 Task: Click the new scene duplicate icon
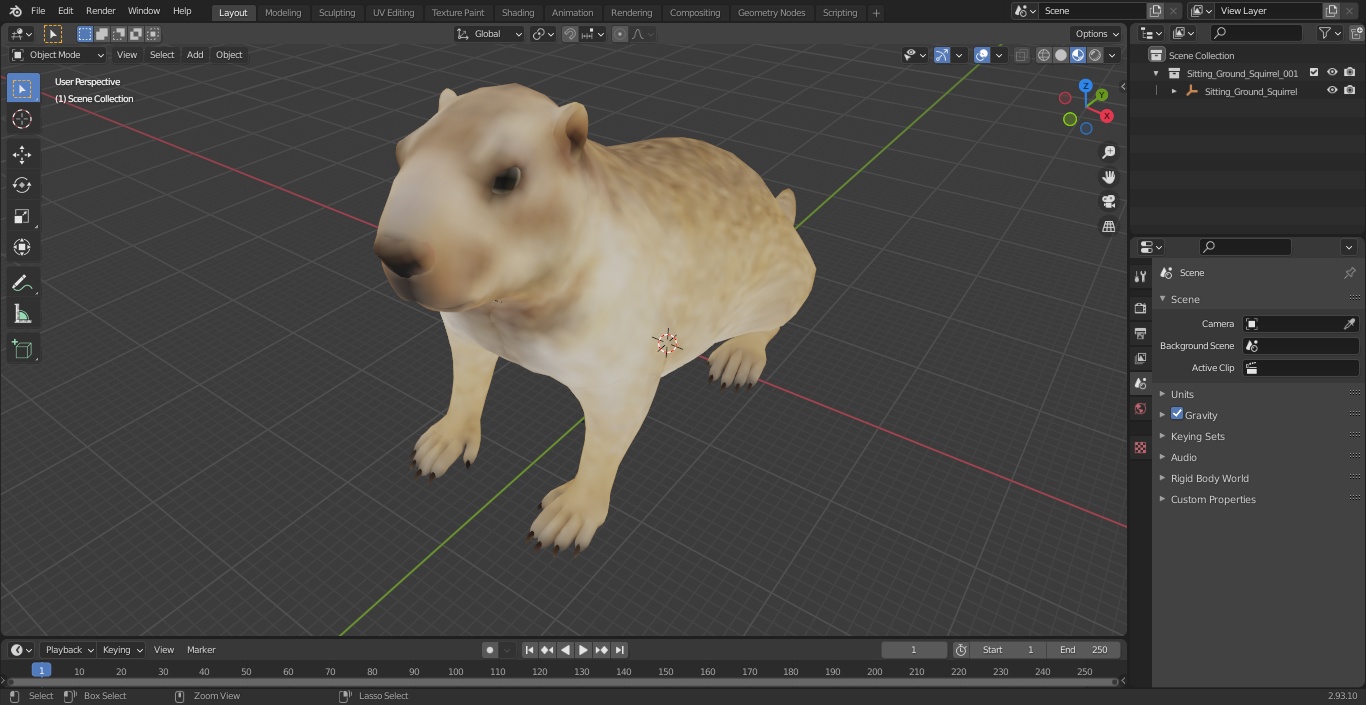pyautogui.click(x=1155, y=11)
